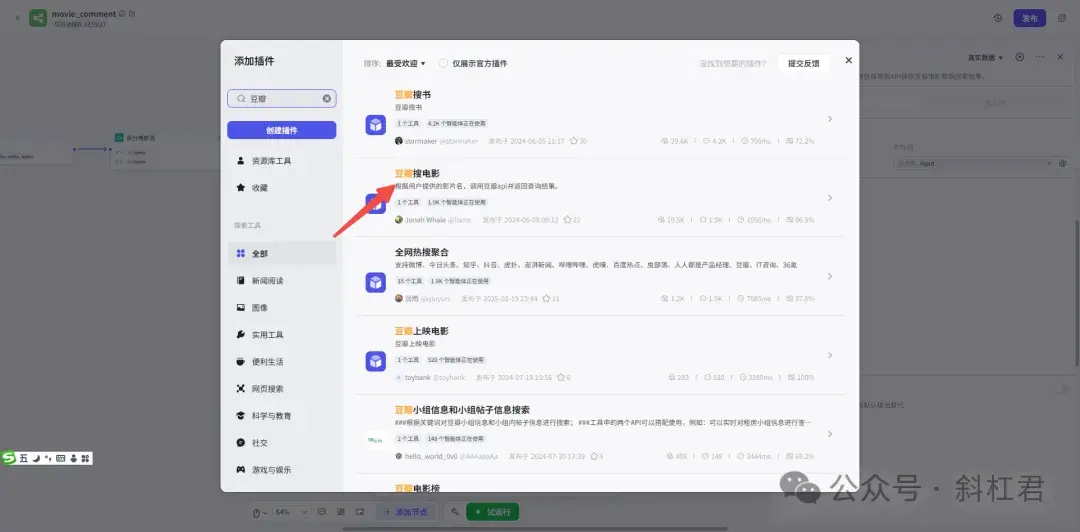1080x532 pixels.
Task: Select 网页搜索 category
Action: (x=282, y=389)
